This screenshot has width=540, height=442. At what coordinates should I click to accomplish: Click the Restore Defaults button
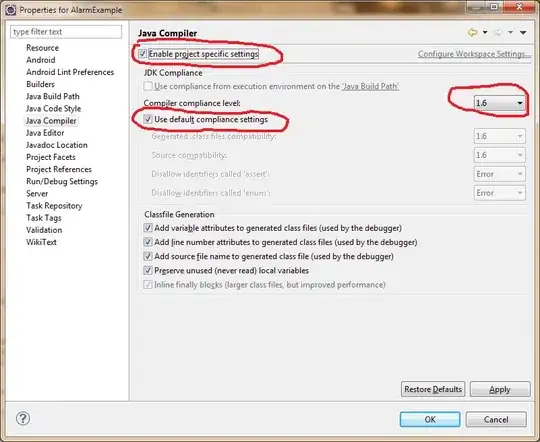tap(433, 389)
